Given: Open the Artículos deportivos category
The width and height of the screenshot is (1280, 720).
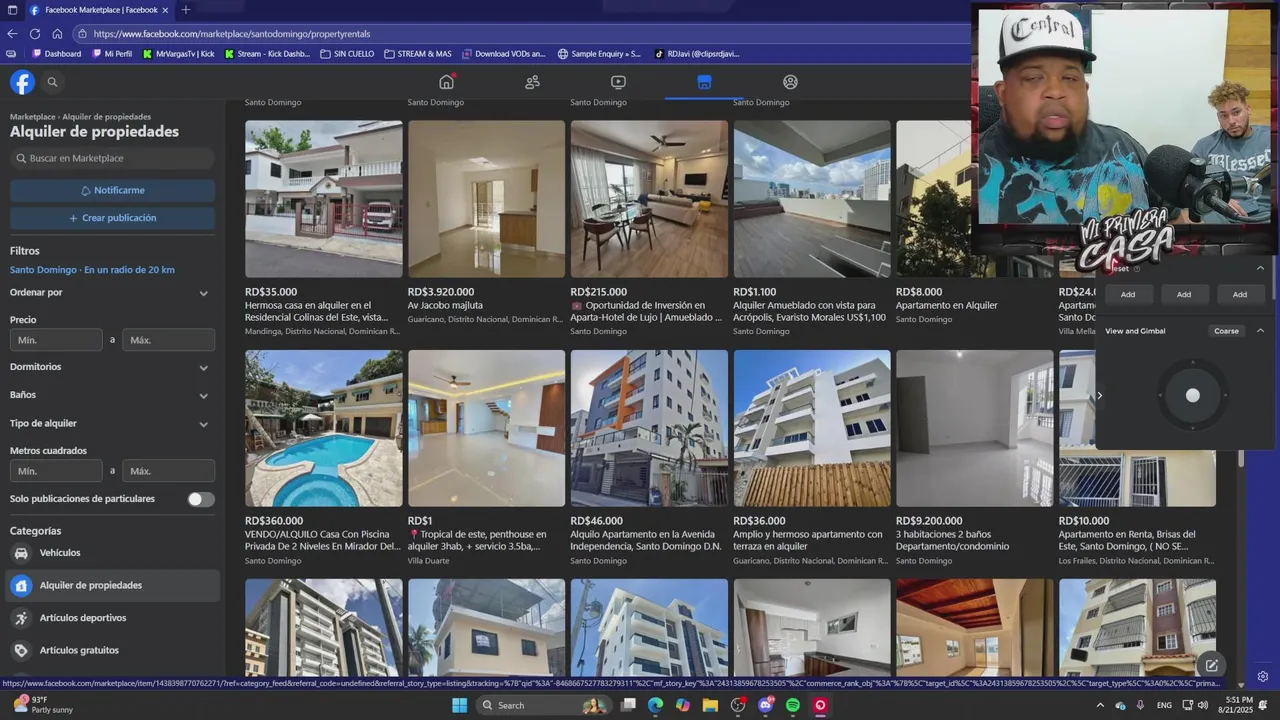Looking at the screenshot, I should (x=112, y=618).
